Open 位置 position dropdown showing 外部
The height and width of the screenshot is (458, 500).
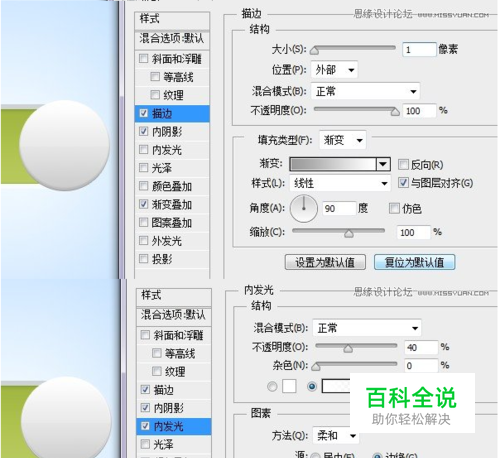(334, 70)
